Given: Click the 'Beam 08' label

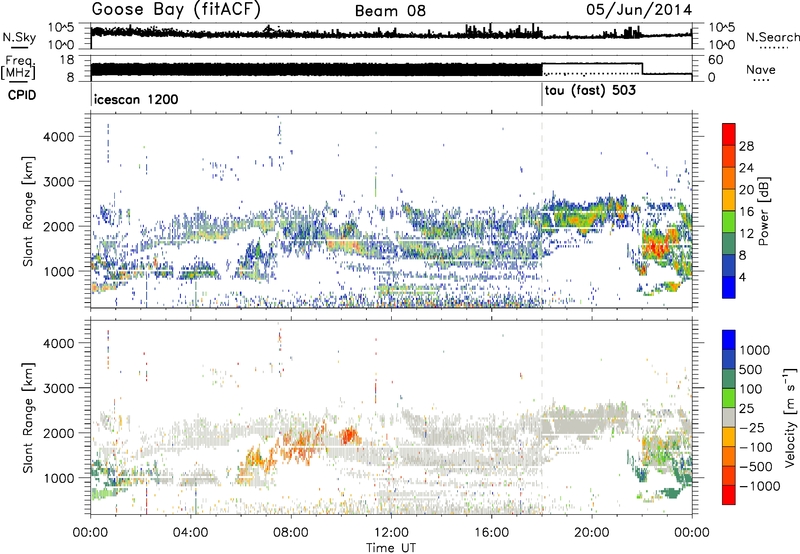Looking at the screenshot, I should pyautogui.click(x=390, y=11).
